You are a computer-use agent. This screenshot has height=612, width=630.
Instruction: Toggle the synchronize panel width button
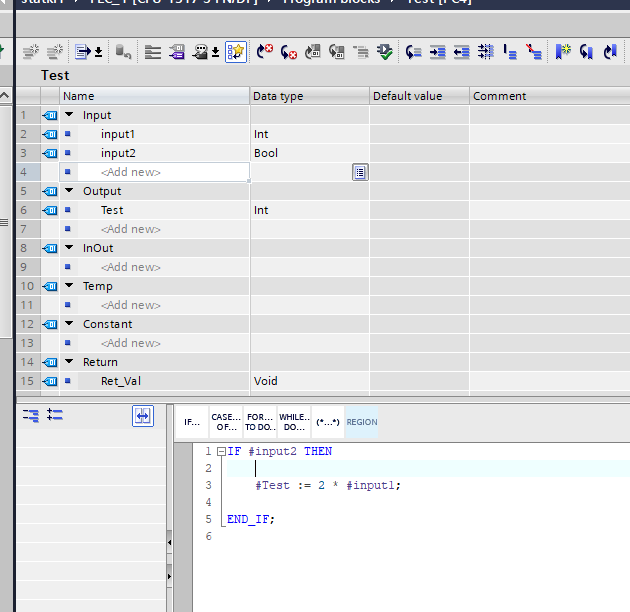click(143, 416)
